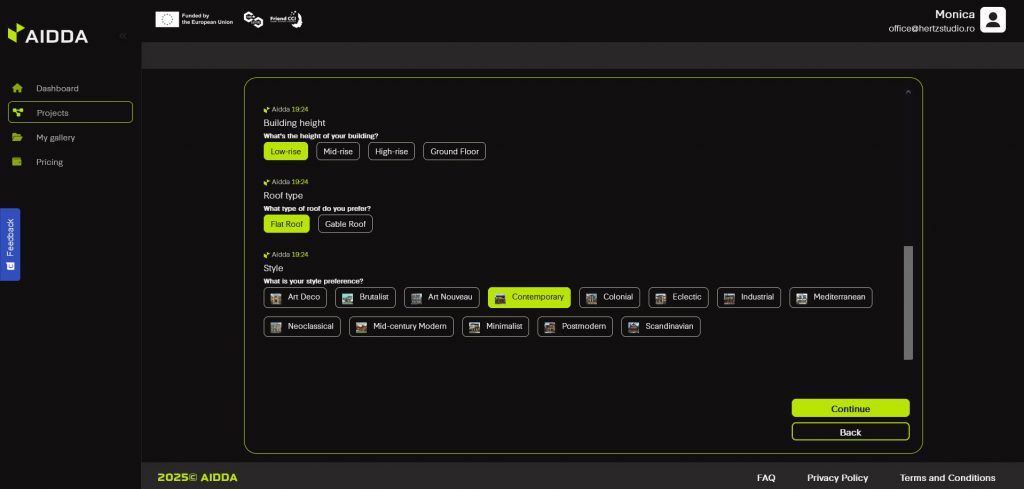Select the Gable Roof option
The height and width of the screenshot is (489, 1024).
pos(345,224)
